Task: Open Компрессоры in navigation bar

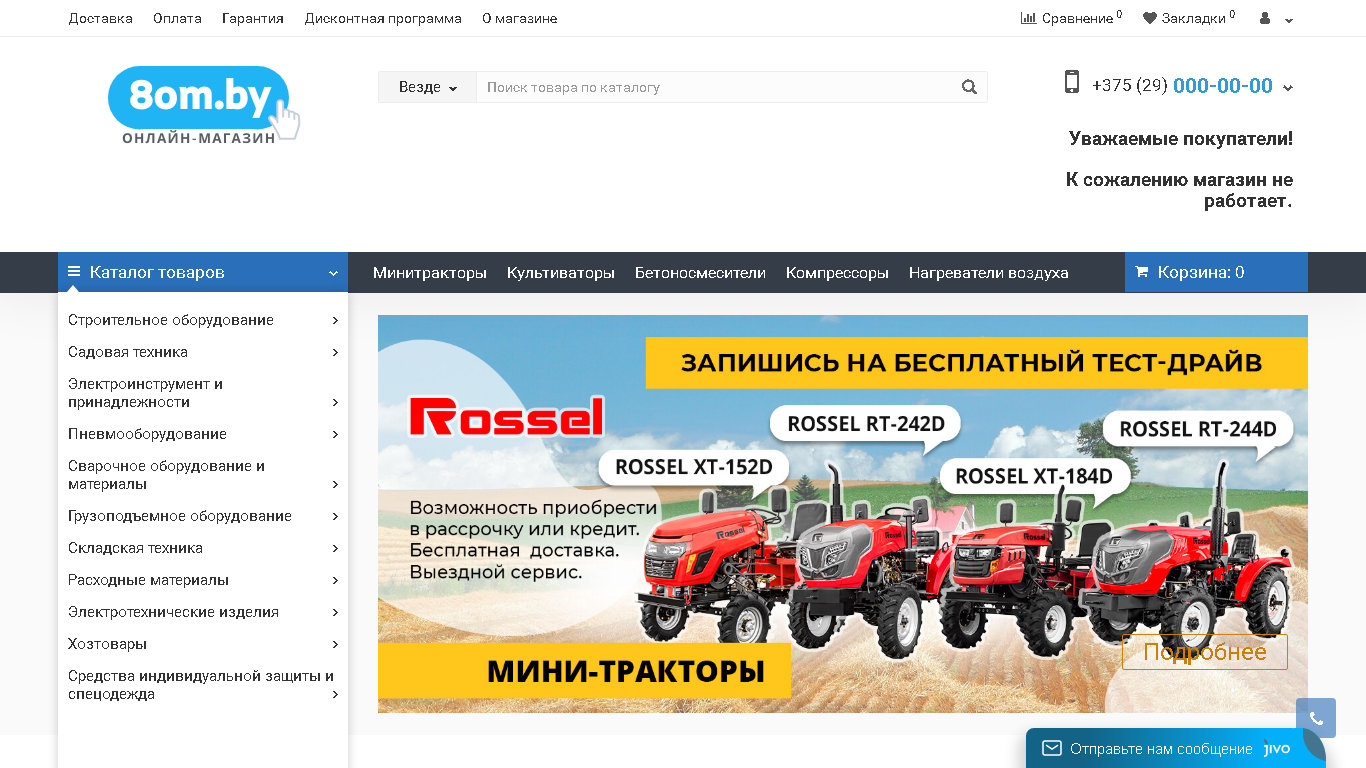Action: tap(837, 273)
